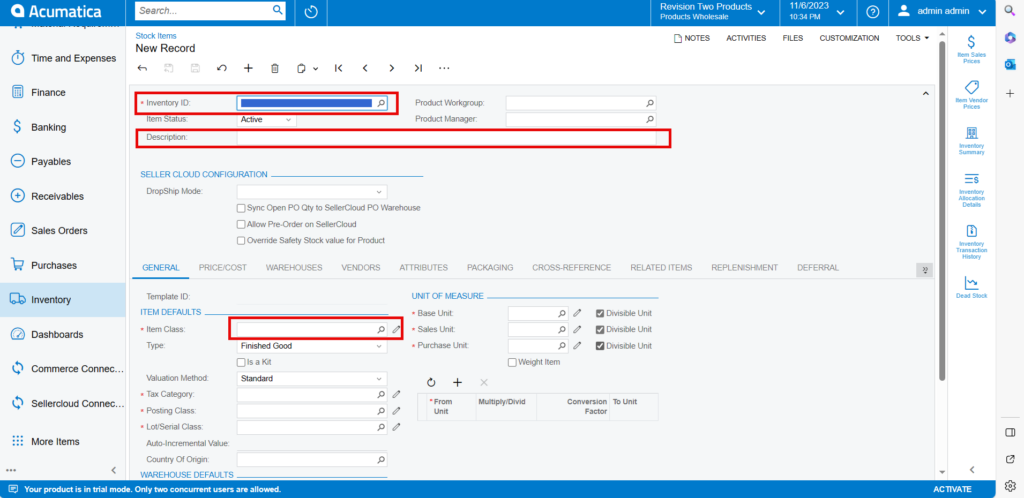The height and width of the screenshot is (498, 1024).
Task: Click the help question mark icon
Action: (872, 12)
